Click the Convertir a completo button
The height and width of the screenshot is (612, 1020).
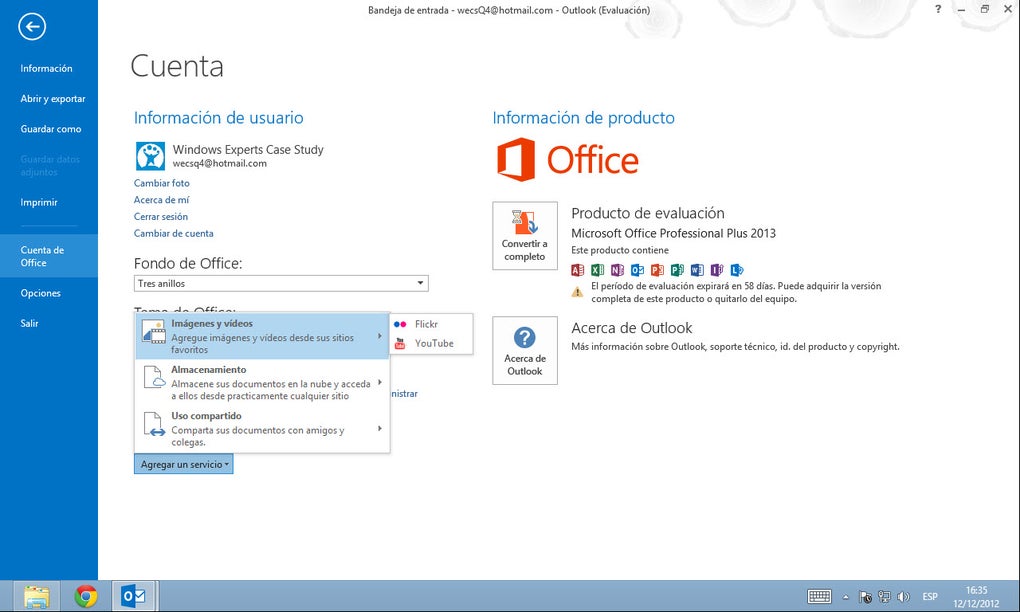525,235
